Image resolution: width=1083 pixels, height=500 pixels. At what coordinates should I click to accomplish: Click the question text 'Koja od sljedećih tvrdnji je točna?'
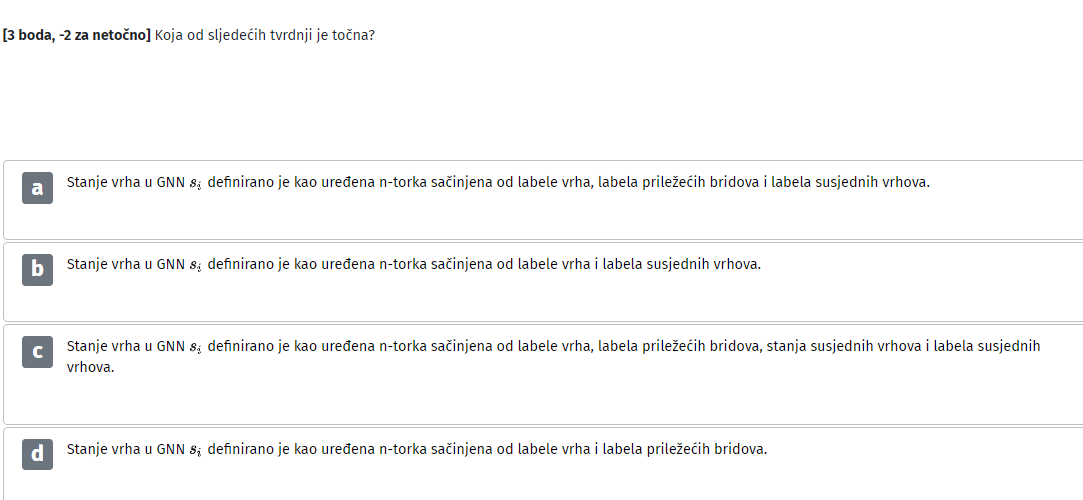pyautogui.click(x=265, y=35)
